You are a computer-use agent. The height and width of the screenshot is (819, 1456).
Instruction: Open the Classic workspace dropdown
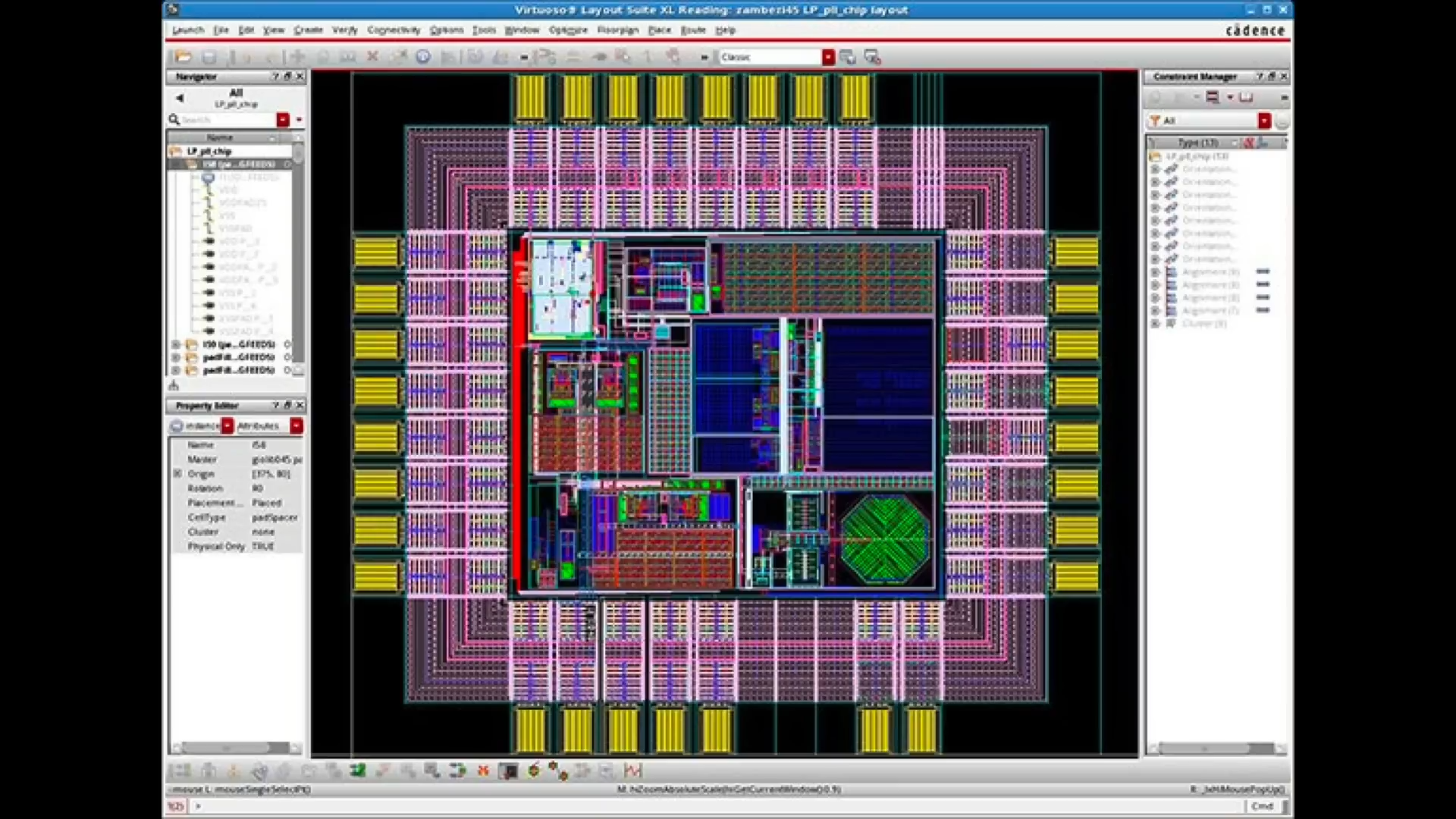point(828,58)
